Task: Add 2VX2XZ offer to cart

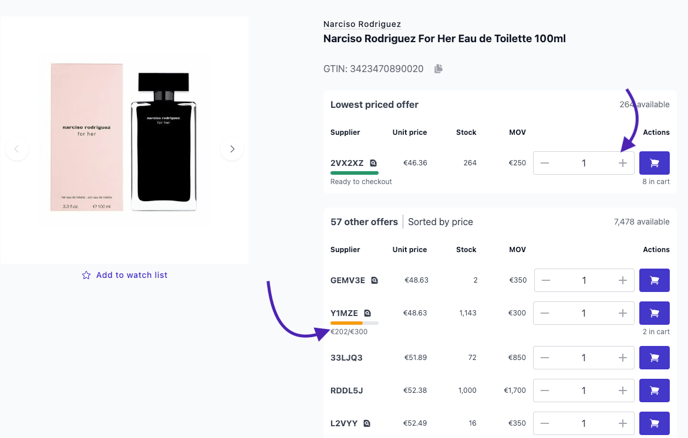Action: [654, 163]
